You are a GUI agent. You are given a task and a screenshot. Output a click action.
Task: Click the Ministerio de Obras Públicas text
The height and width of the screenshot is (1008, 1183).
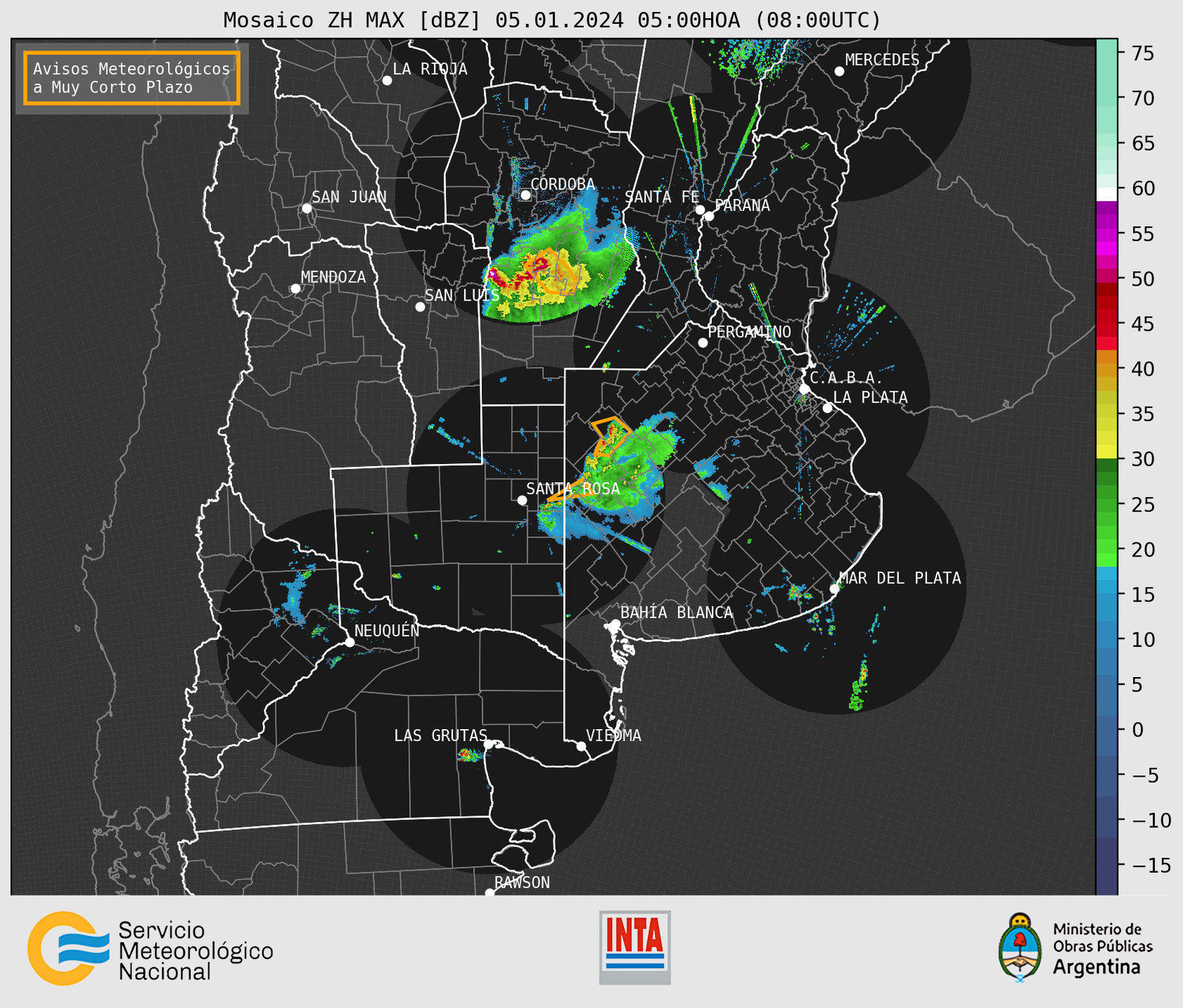[1102, 938]
